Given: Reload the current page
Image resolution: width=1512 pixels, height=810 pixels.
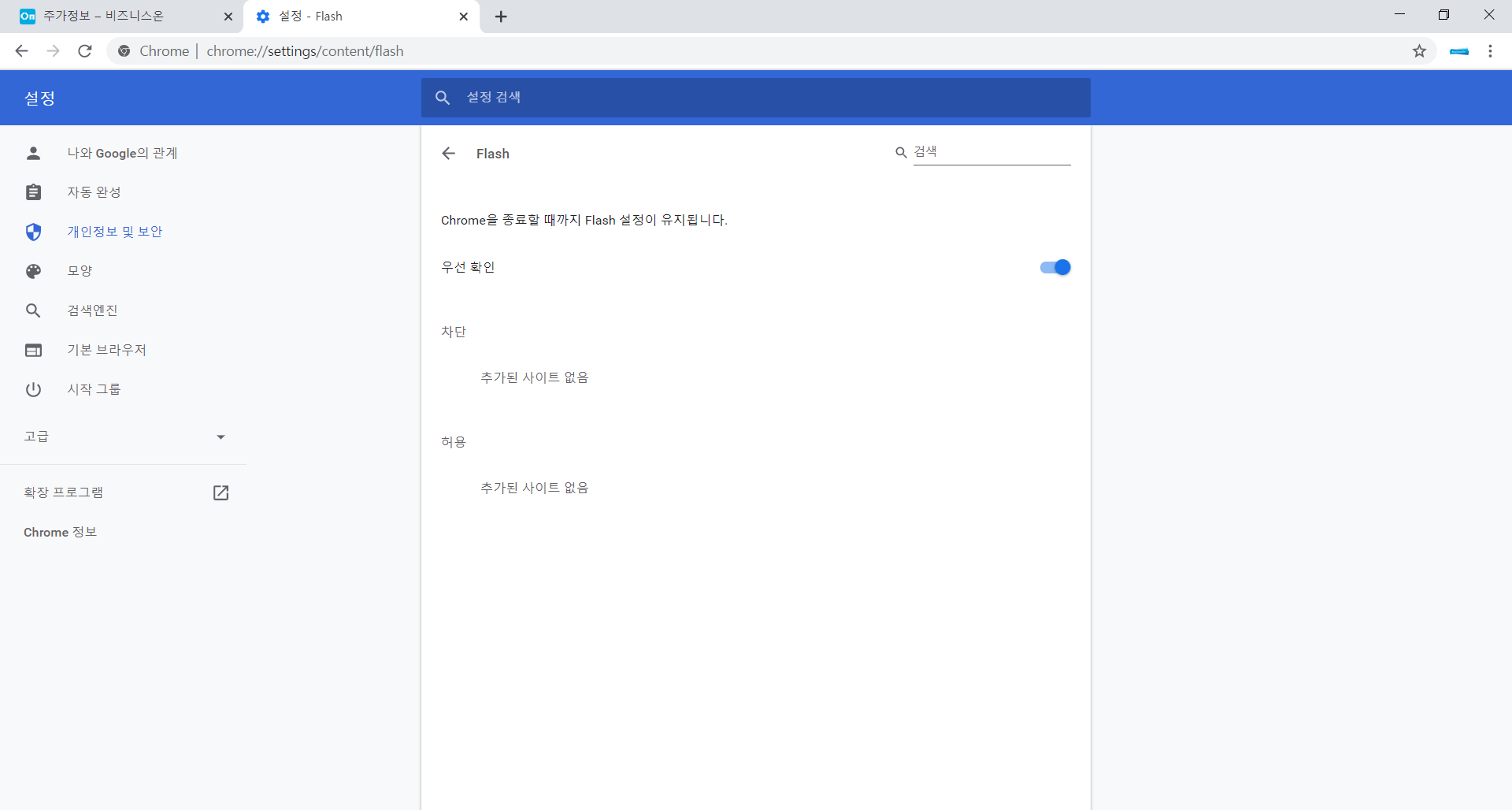Looking at the screenshot, I should 85,51.
